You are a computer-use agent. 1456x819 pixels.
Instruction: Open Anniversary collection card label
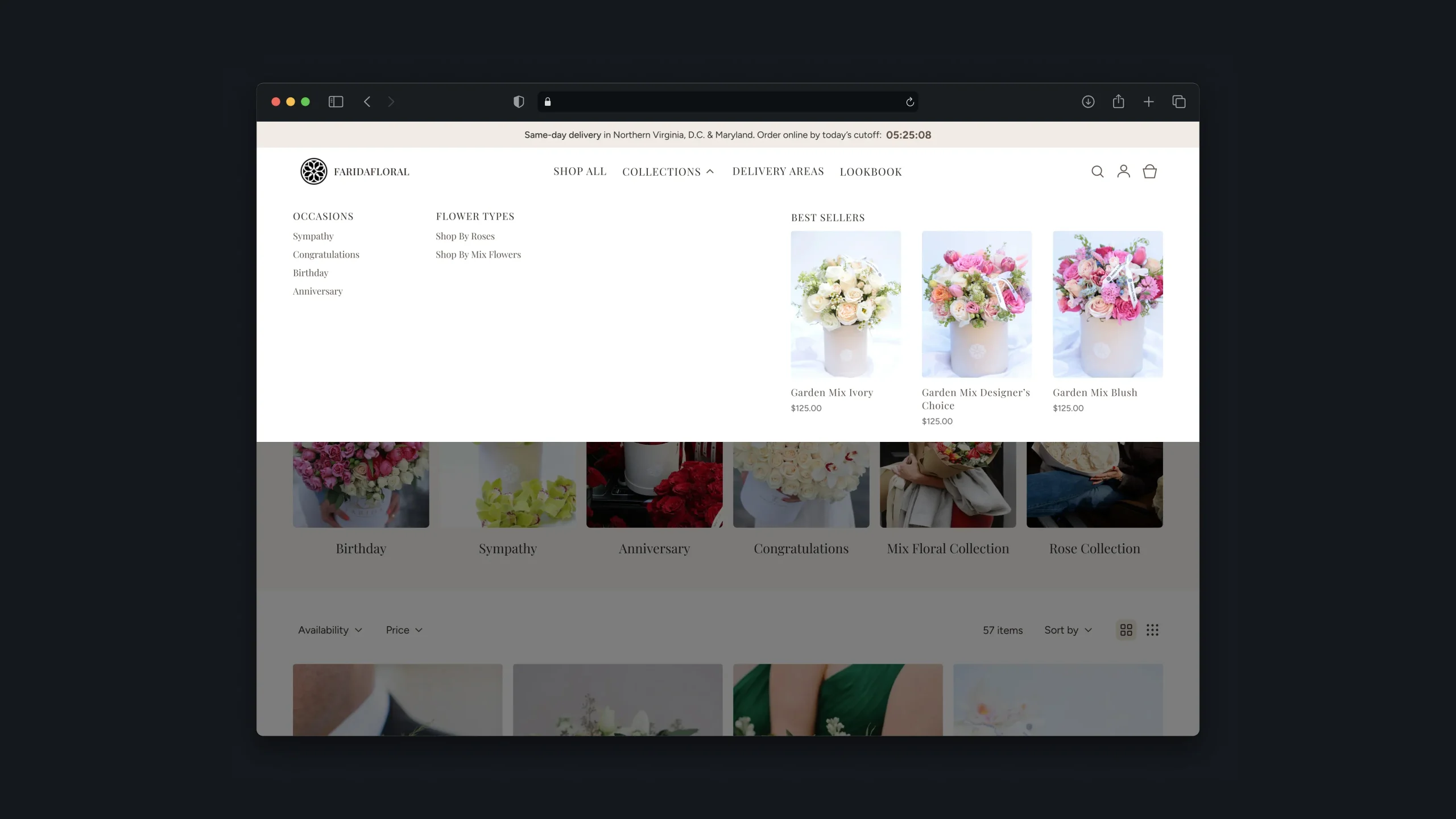point(654,548)
